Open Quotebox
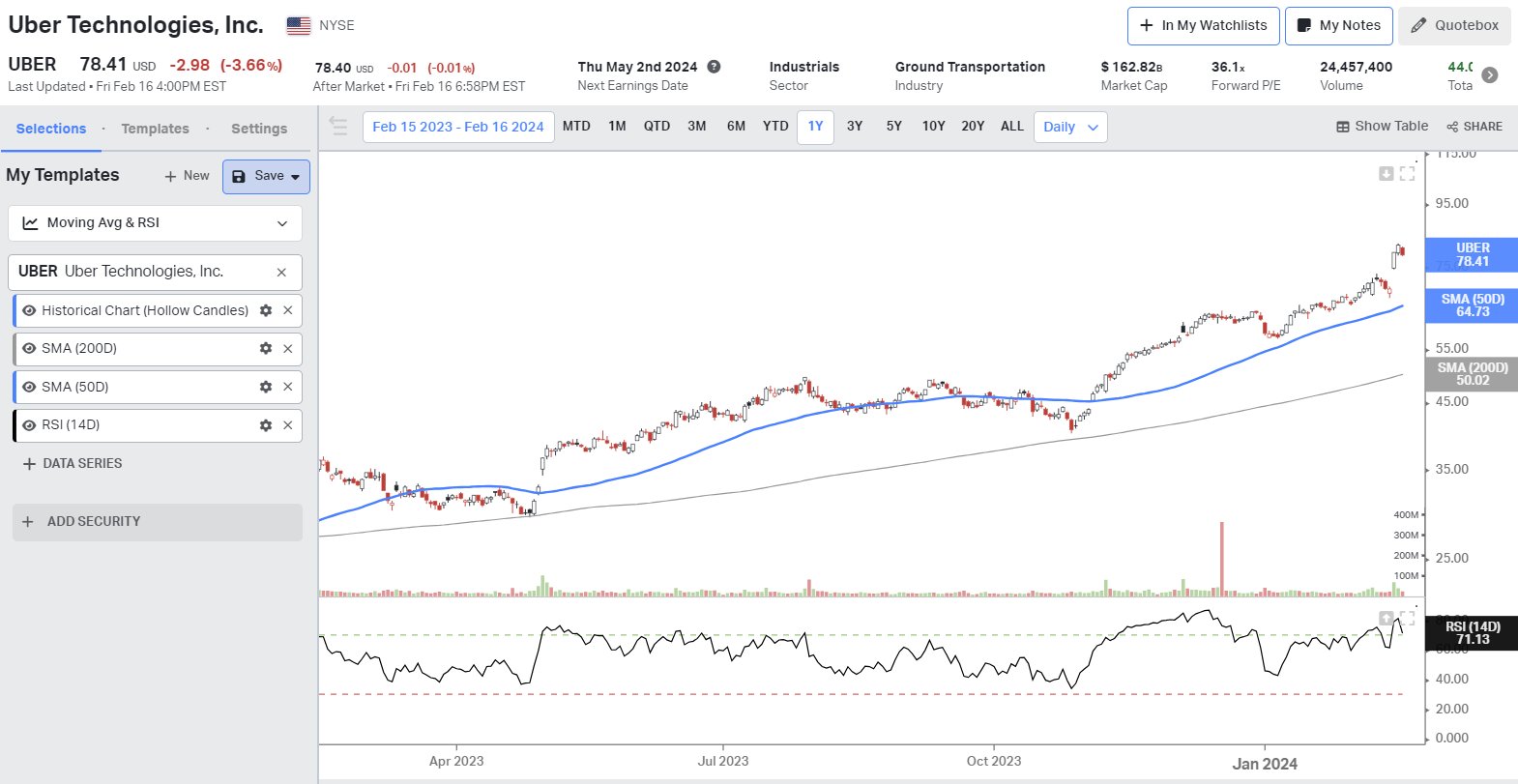 [1454, 26]
